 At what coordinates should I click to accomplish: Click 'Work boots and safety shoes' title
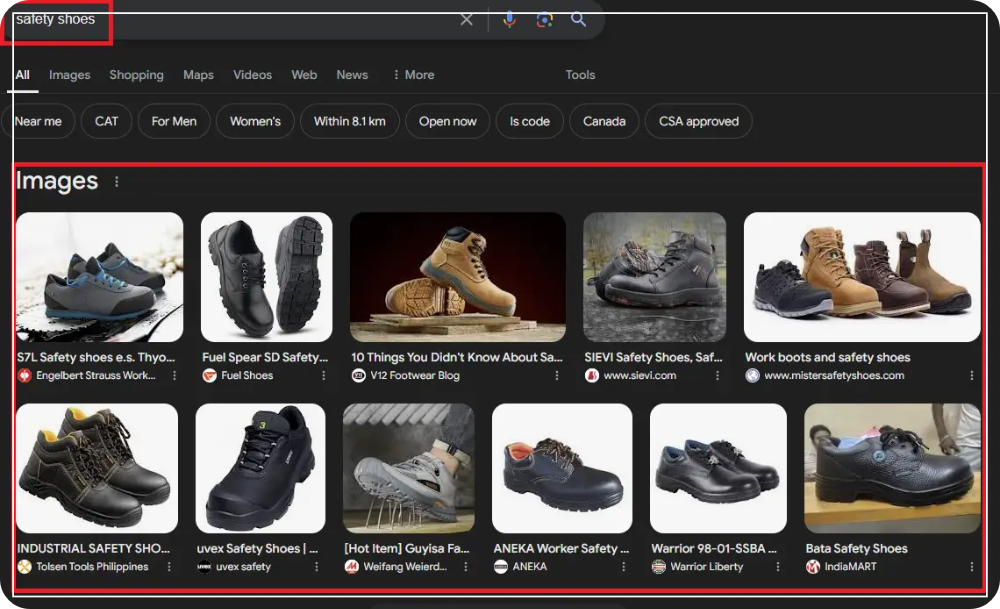click(827, 357)
